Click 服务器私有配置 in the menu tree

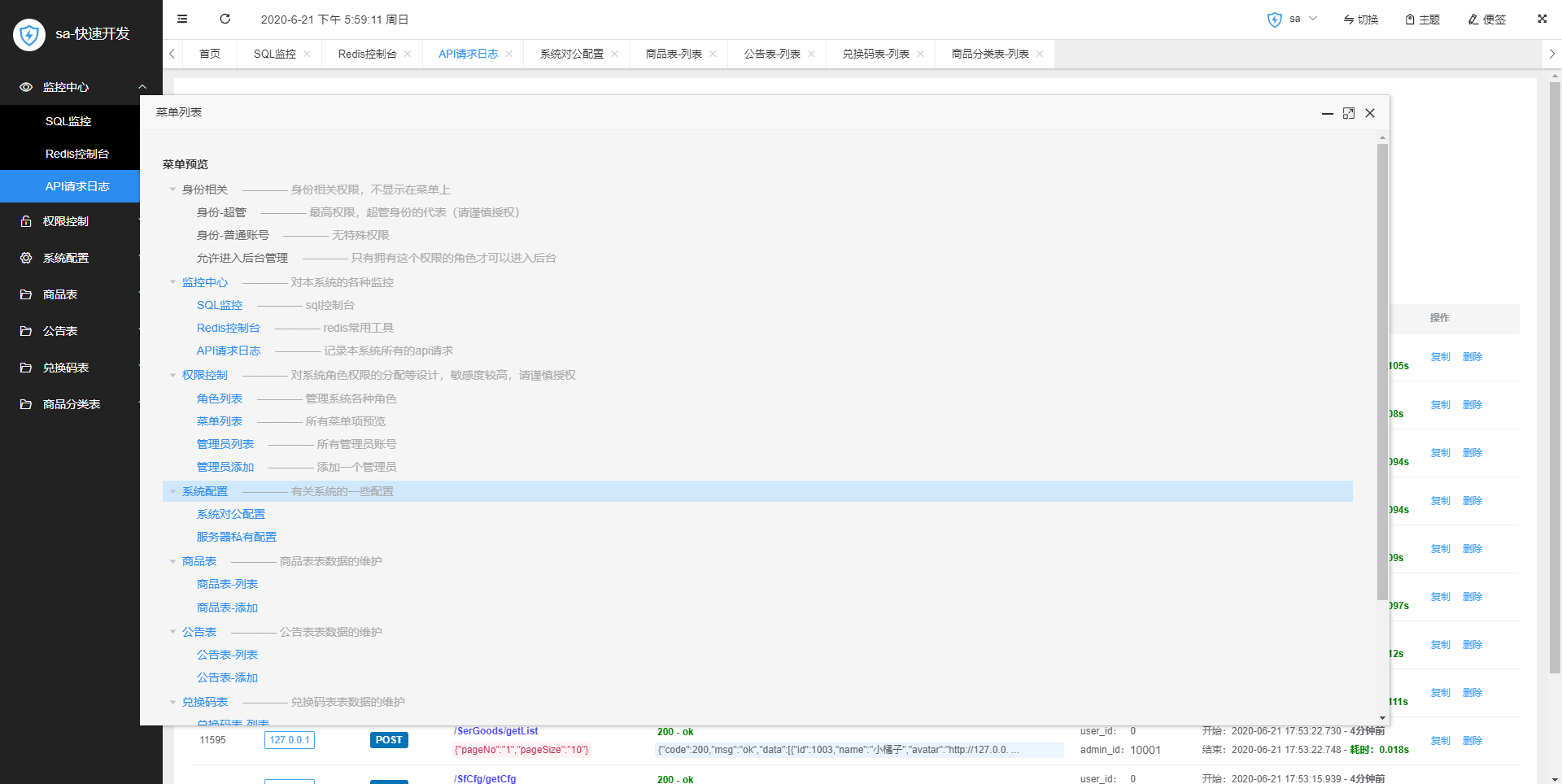(237, 537)
